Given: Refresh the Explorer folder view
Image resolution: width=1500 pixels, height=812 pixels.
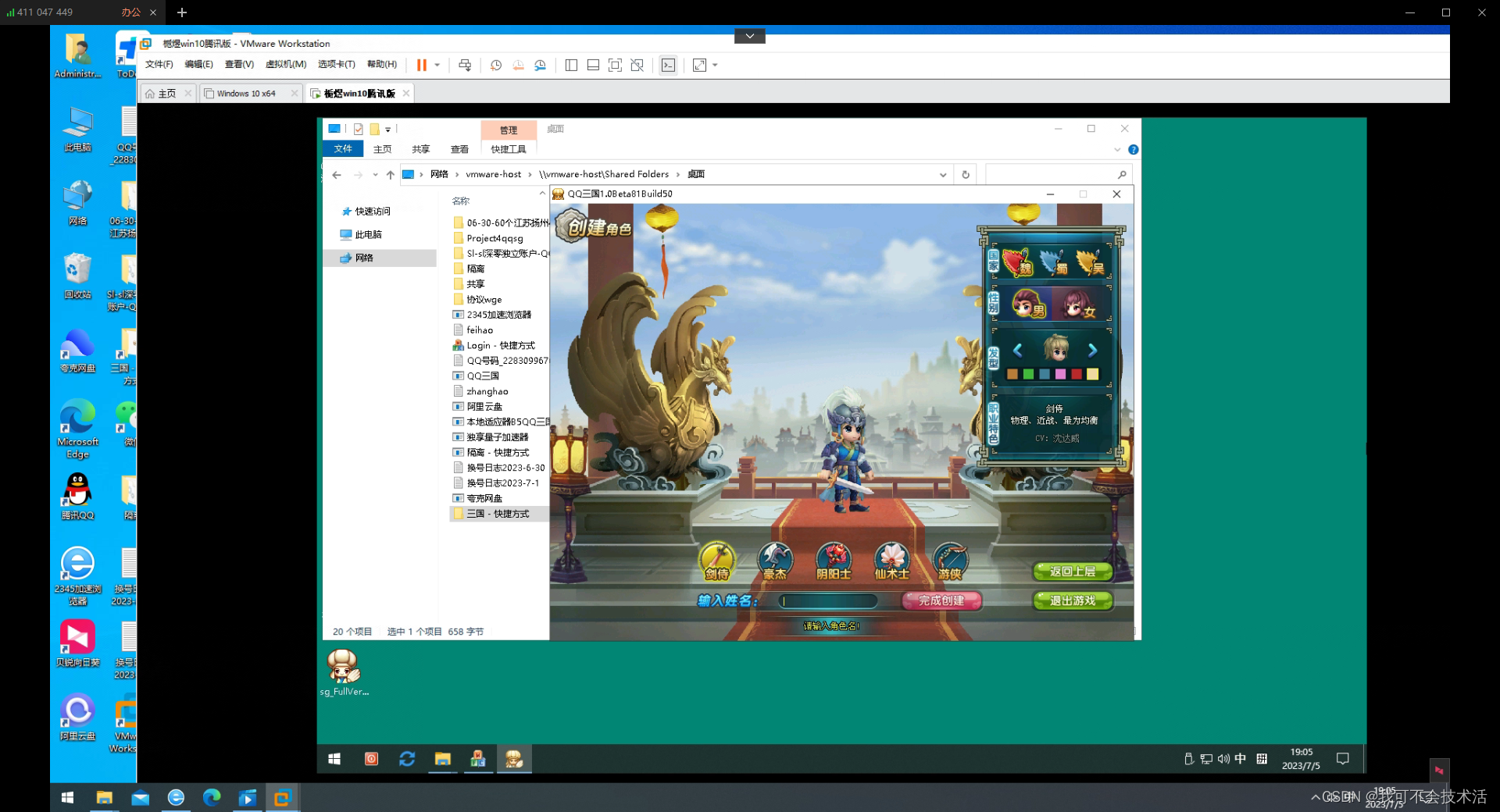Looking at the screenshot, I should pos(966,175).
